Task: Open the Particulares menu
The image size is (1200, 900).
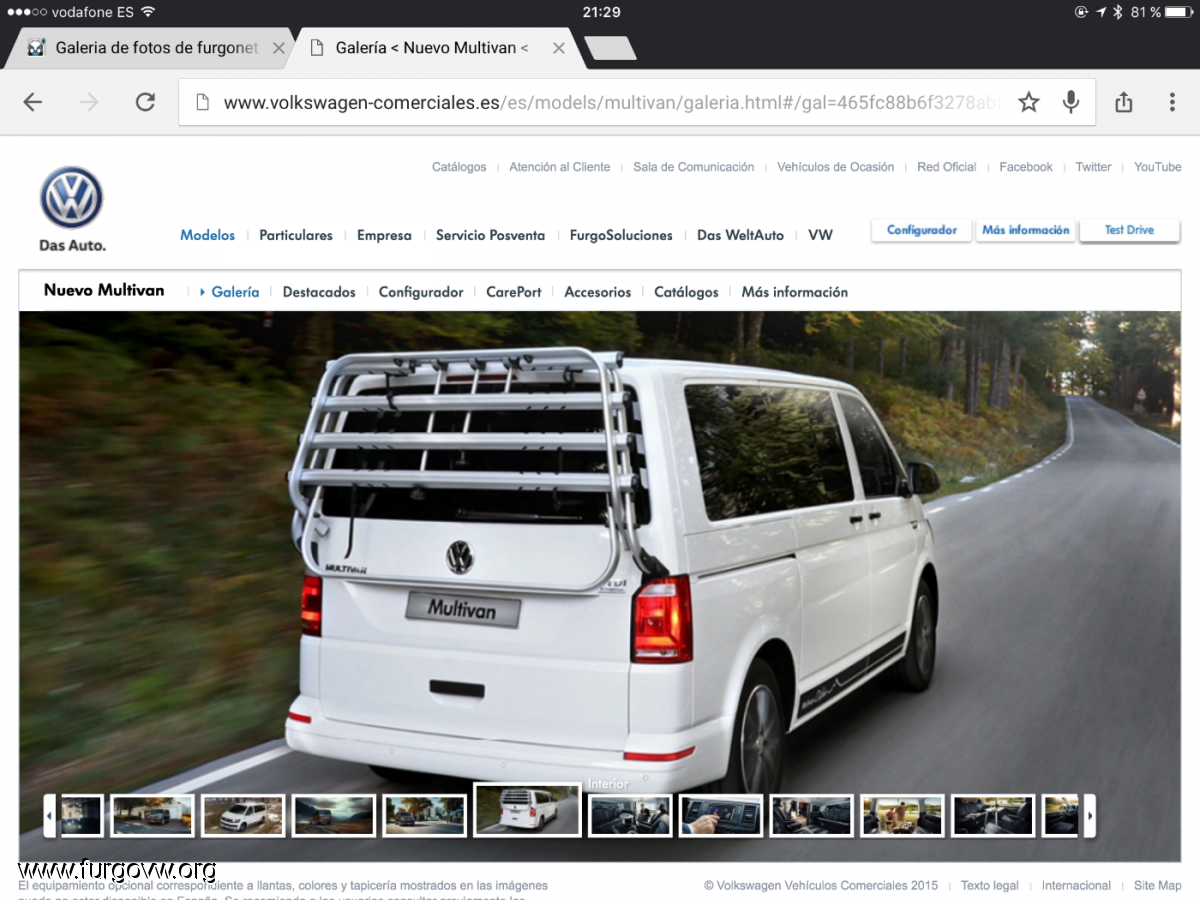Action: pyautogui.click(x=296, y=235)
